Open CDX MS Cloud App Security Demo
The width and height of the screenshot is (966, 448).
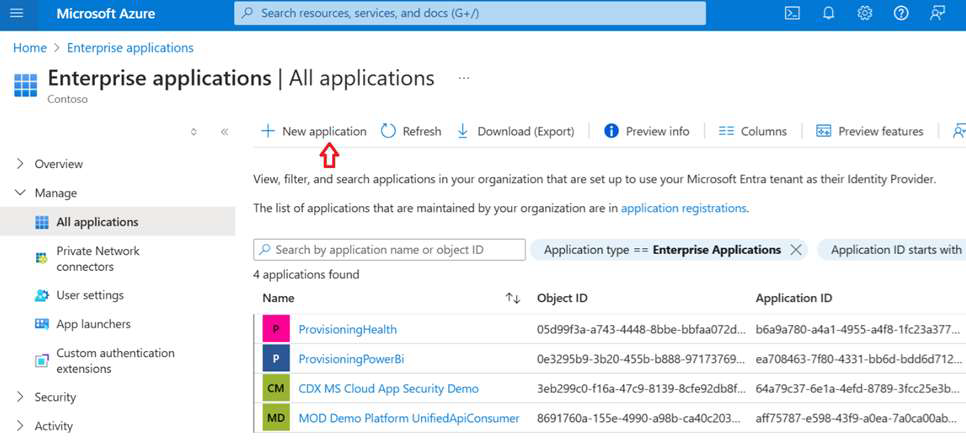[389, 389]
